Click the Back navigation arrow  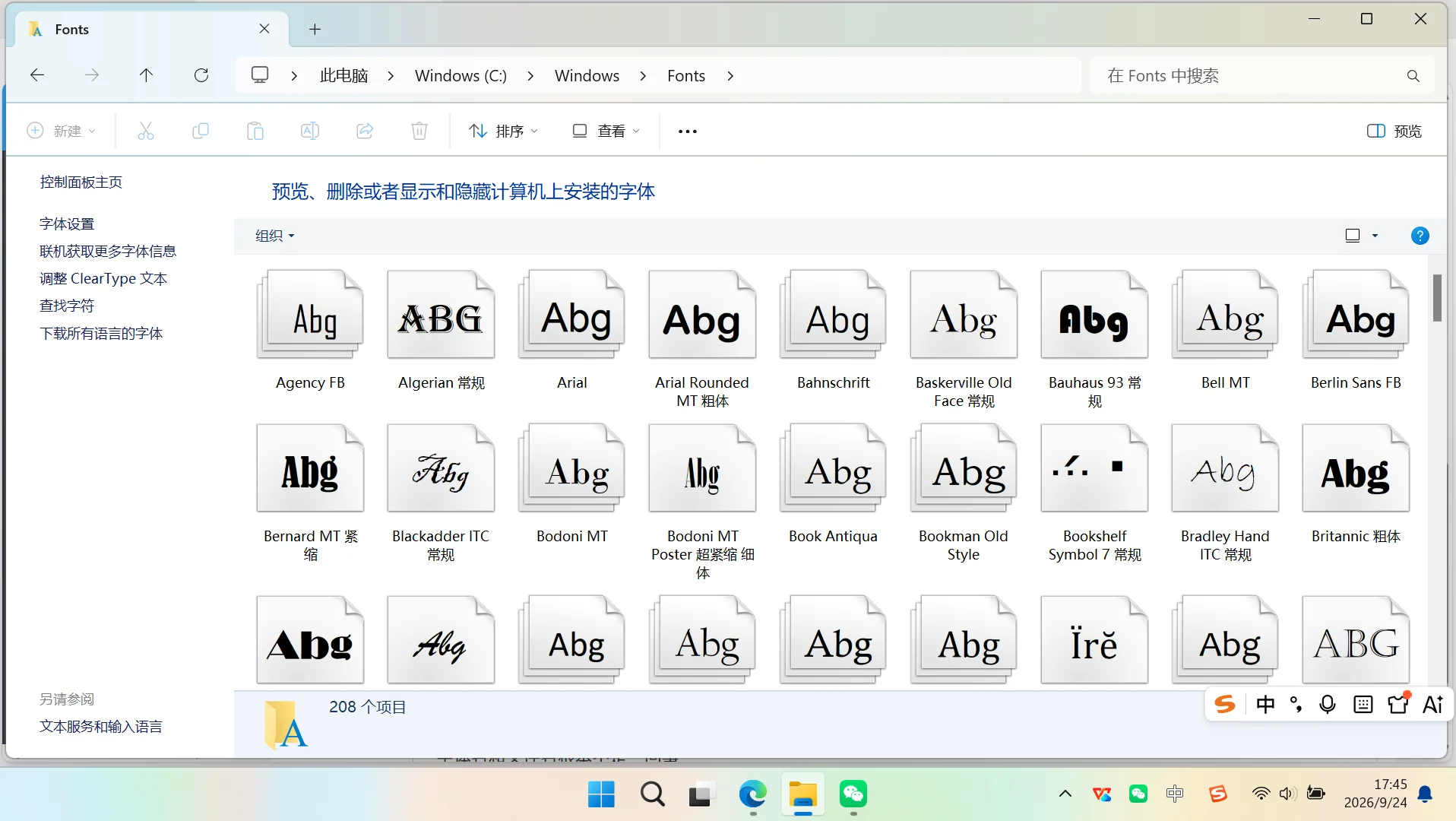[36, 75]
